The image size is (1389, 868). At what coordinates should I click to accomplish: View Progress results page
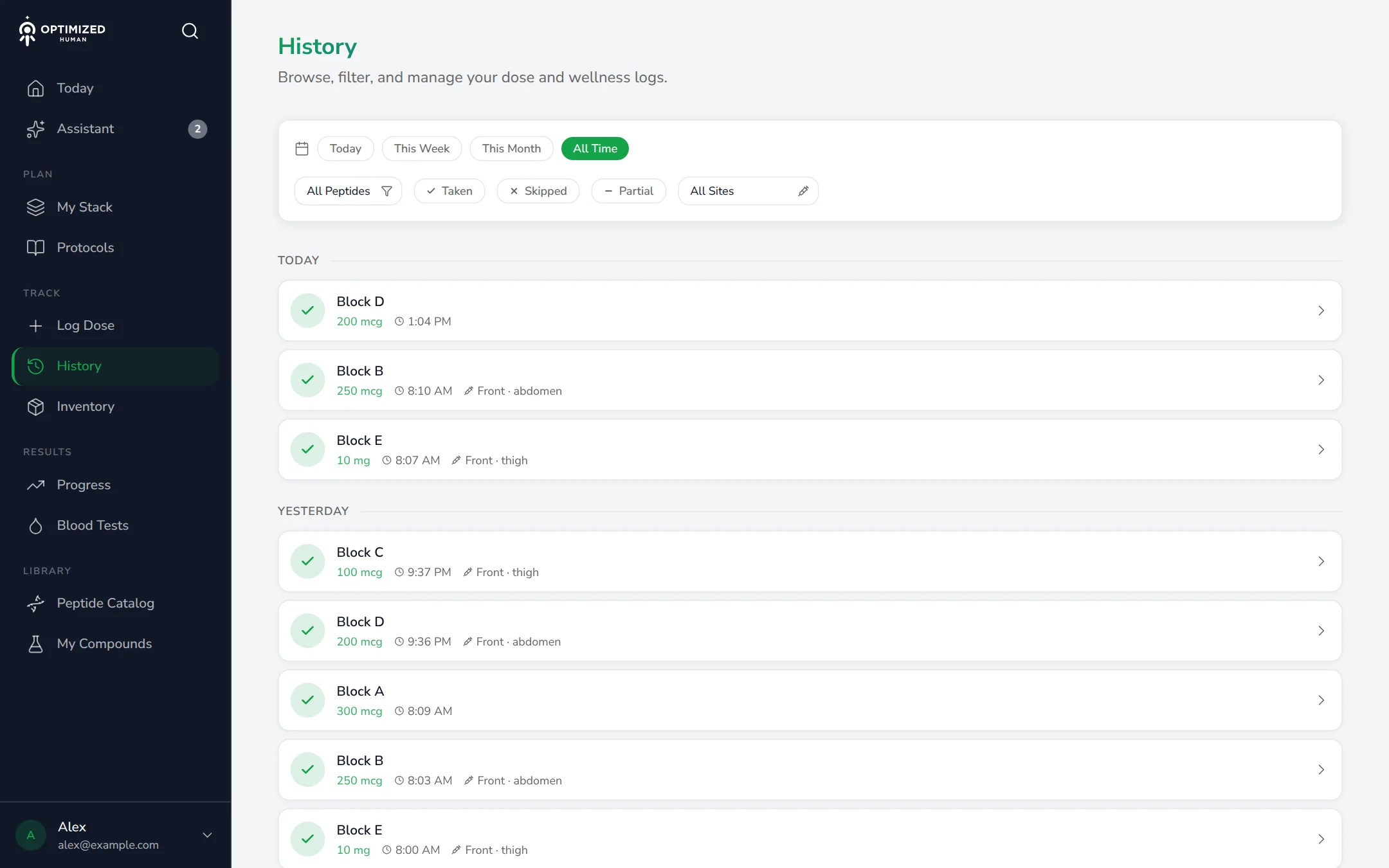click(x=116, y=485)
